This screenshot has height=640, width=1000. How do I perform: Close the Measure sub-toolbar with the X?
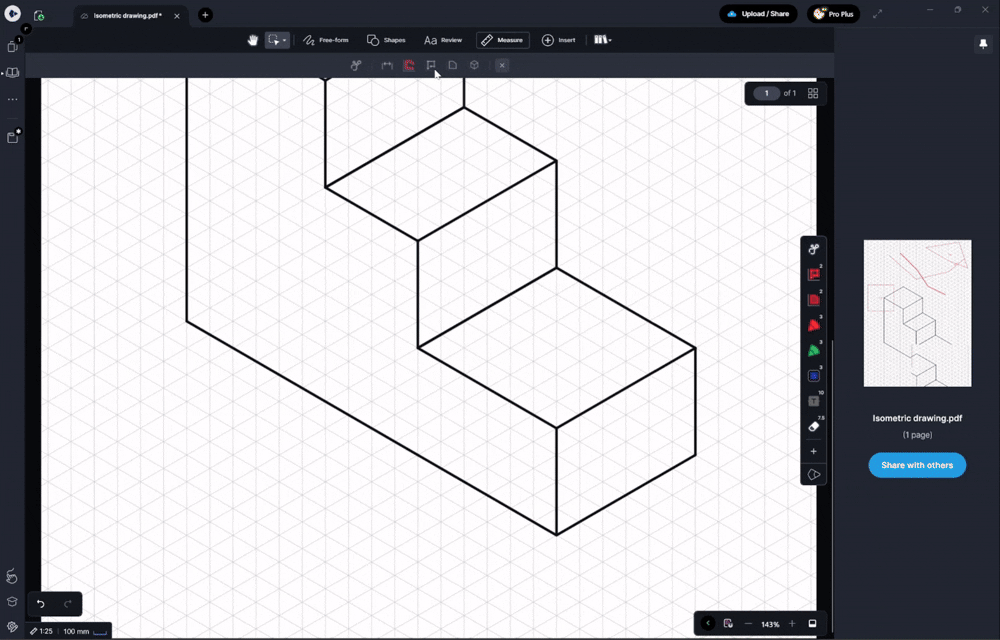[x=502, y=65]
